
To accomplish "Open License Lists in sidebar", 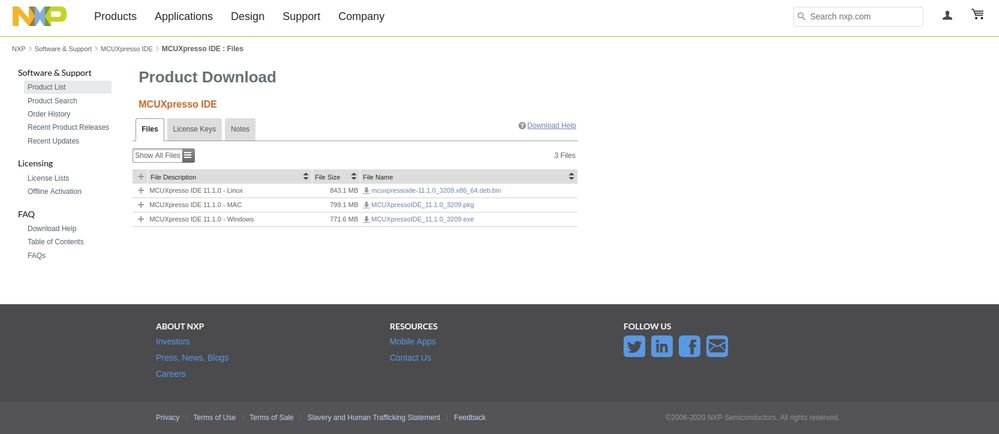I will pos(48,178).
